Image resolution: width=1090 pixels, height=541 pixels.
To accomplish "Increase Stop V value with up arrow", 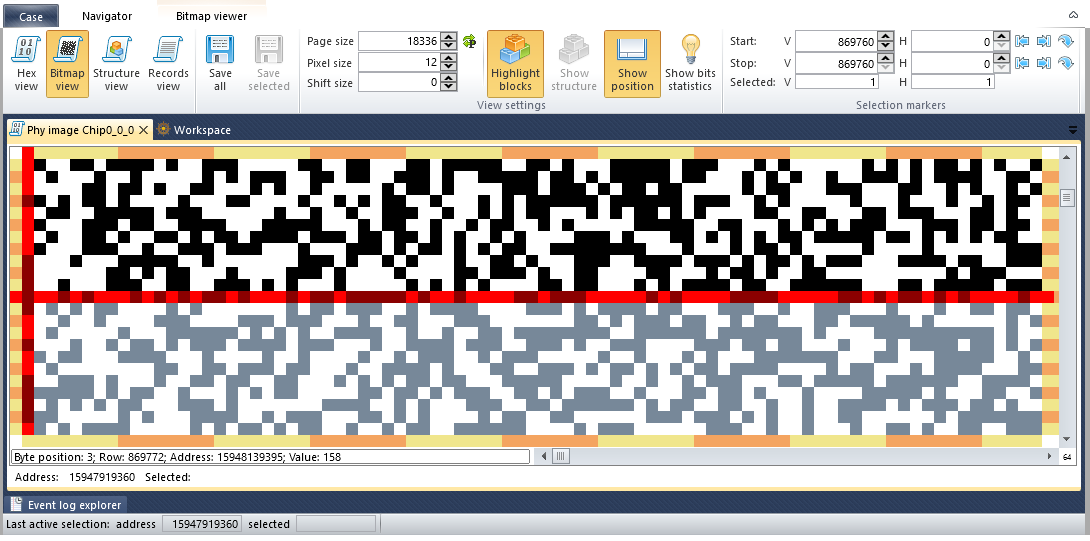I will click(x=885, y=59).
